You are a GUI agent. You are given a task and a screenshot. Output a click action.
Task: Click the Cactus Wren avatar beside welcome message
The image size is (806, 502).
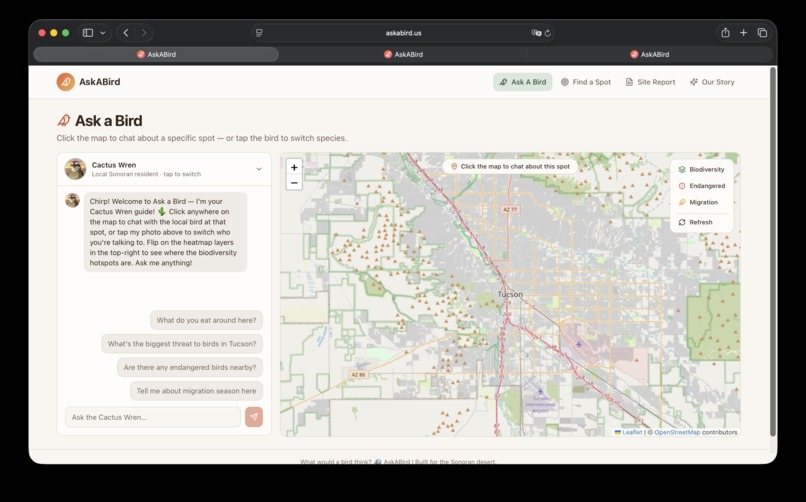pos(72,200)
